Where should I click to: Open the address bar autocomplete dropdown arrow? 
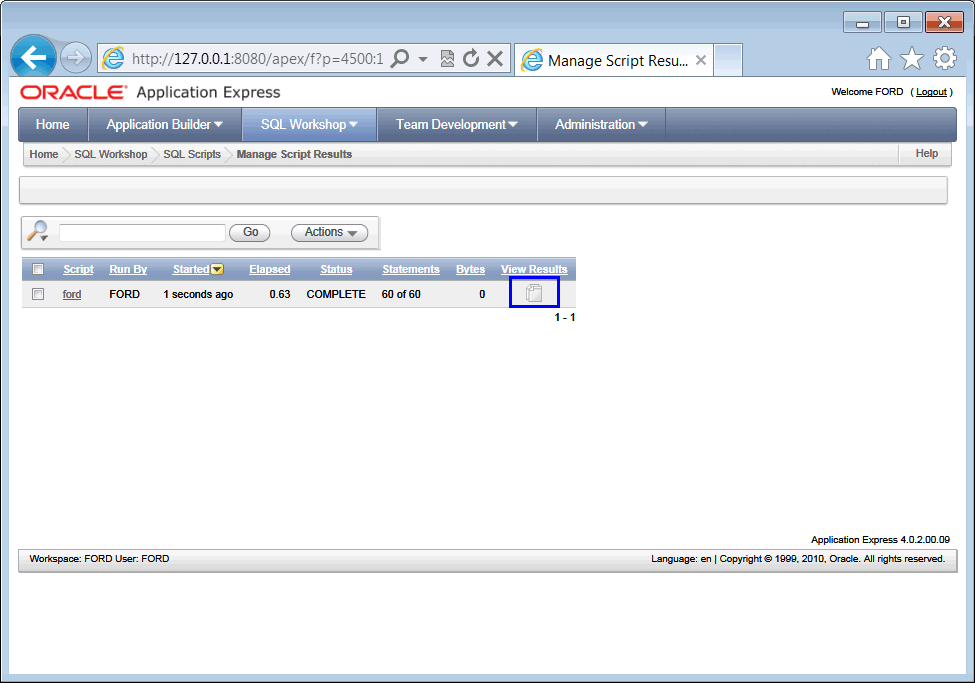423,59
